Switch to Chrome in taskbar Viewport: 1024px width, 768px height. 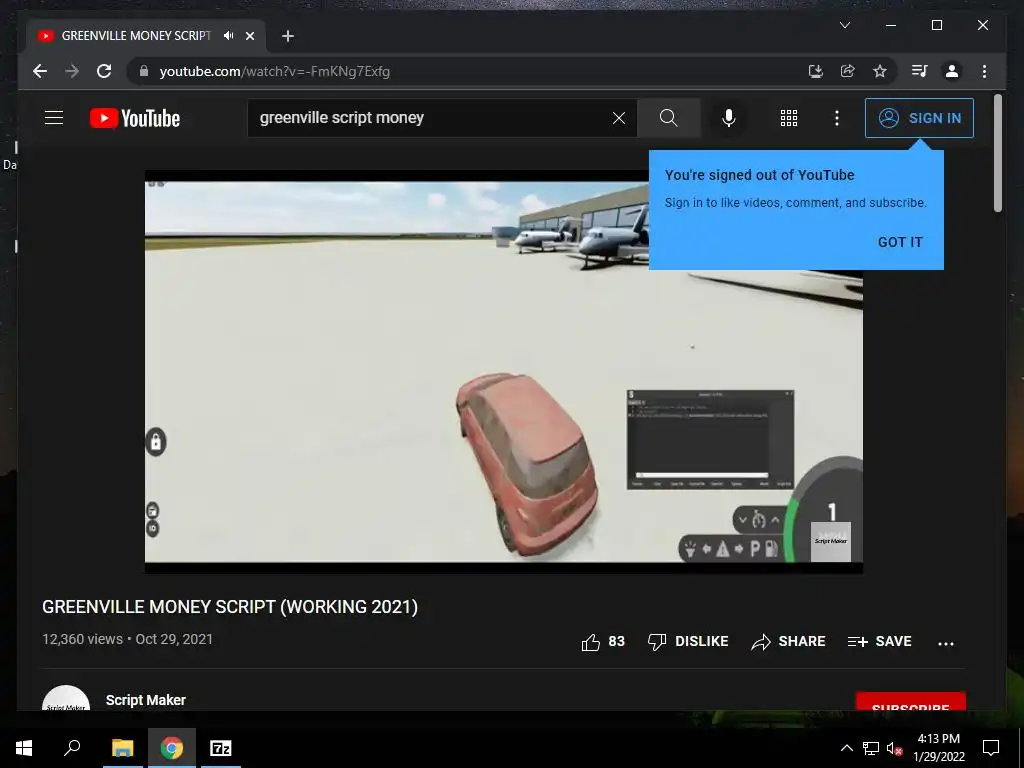pyautogui.click(x=172, y=748)
